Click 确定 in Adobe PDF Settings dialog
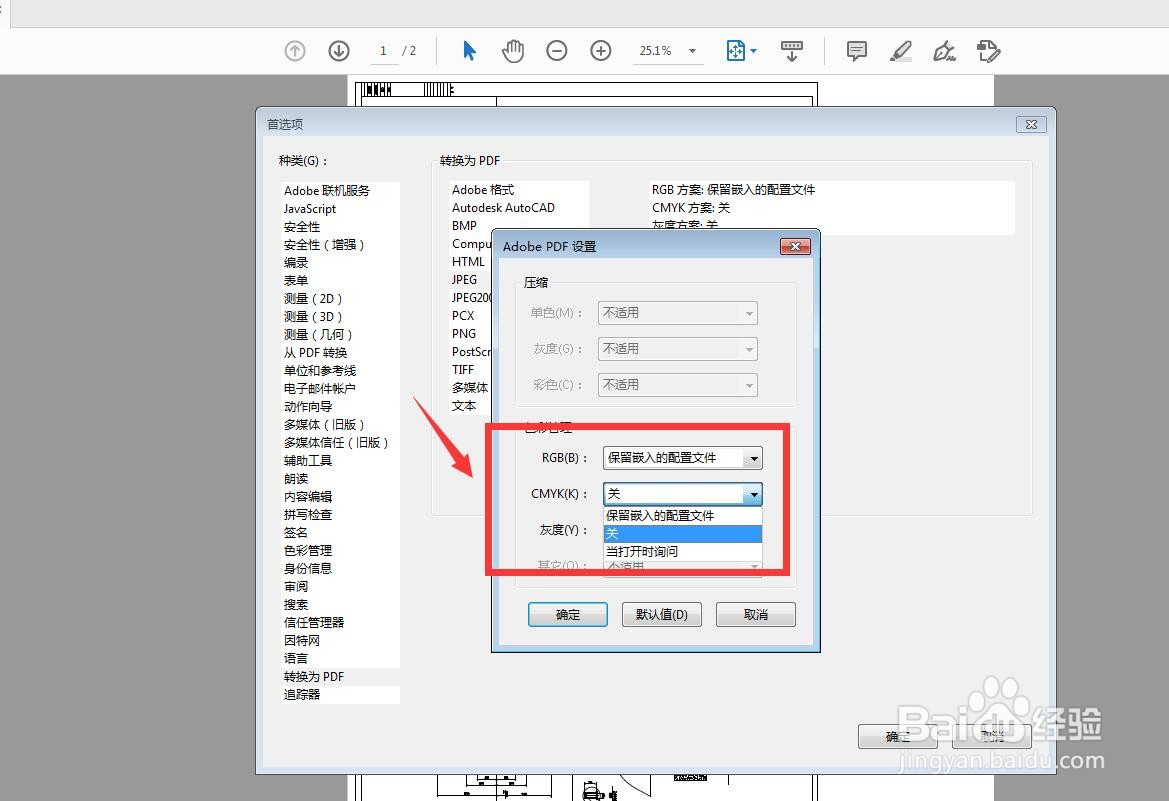The image size is (1169, 801). [568, 615]
